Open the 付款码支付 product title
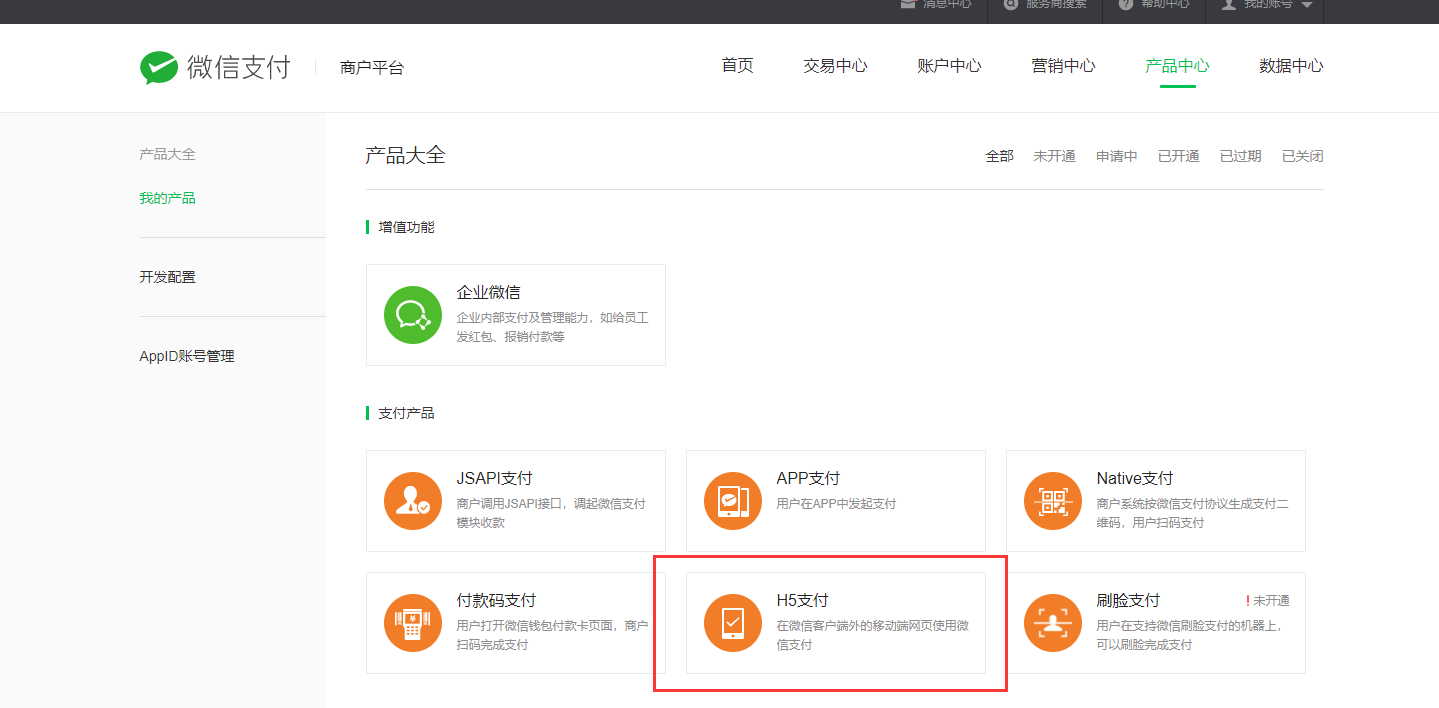Viewport: 1439px width, 708px height. coord(496,601)
